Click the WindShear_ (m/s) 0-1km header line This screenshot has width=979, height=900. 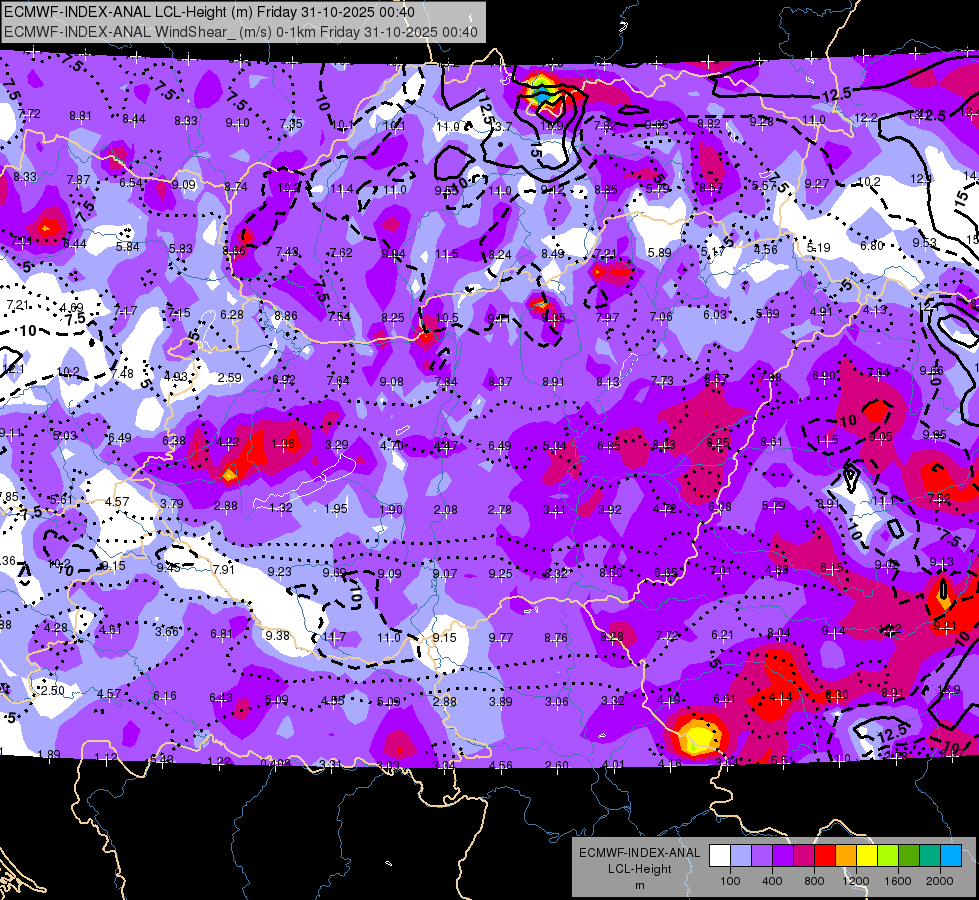pos(241,32)
